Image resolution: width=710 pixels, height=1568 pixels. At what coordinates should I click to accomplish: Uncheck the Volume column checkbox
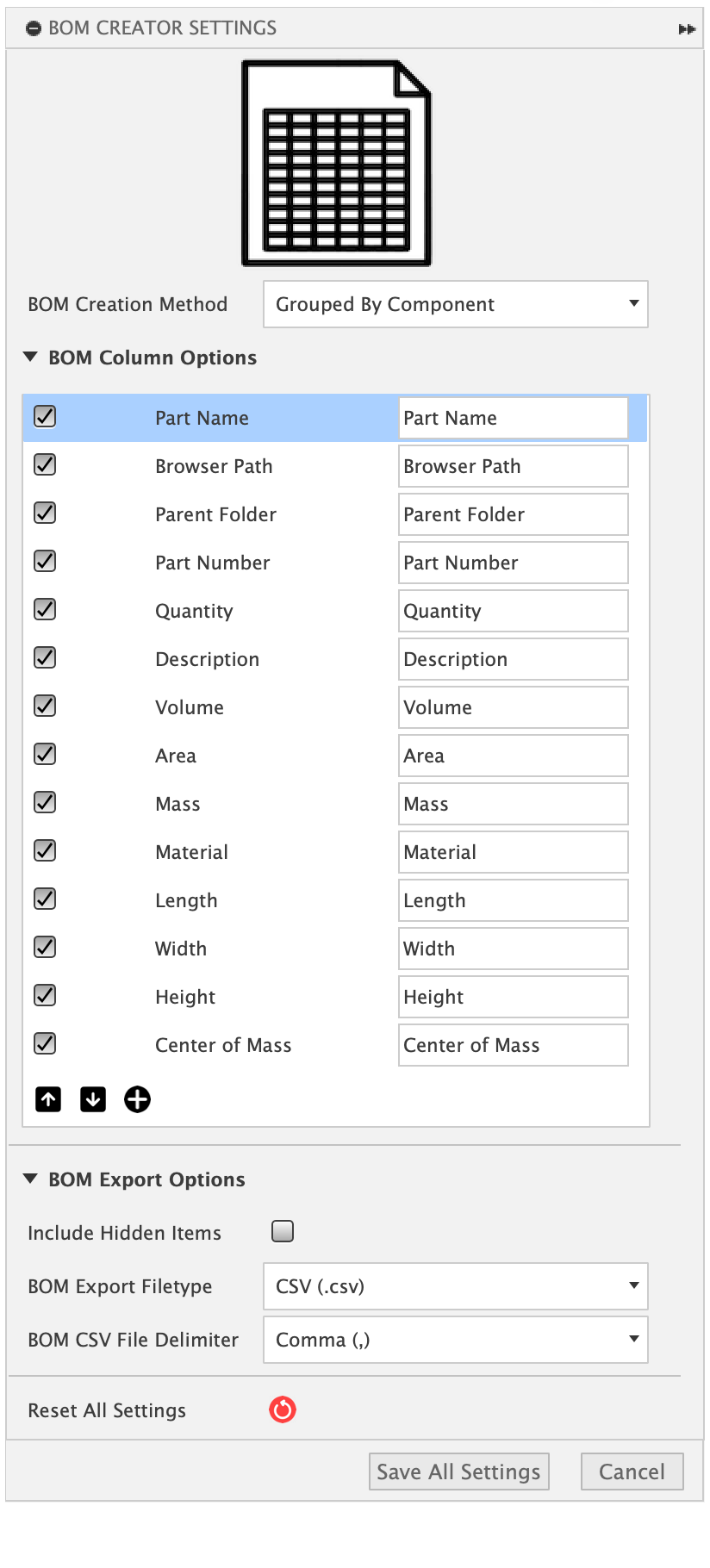45,706
